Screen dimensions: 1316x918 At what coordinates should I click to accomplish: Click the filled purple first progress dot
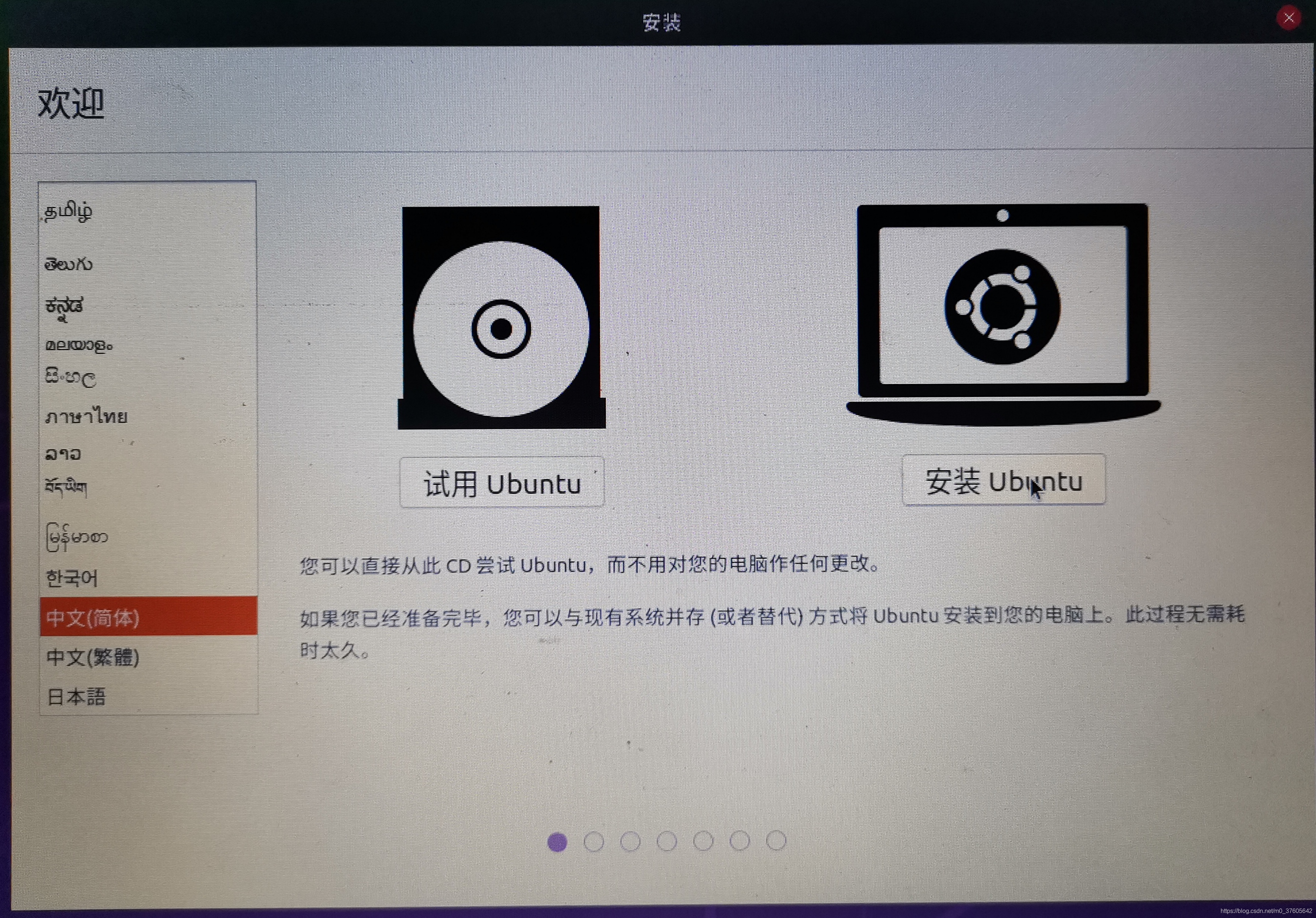point(557,842)
